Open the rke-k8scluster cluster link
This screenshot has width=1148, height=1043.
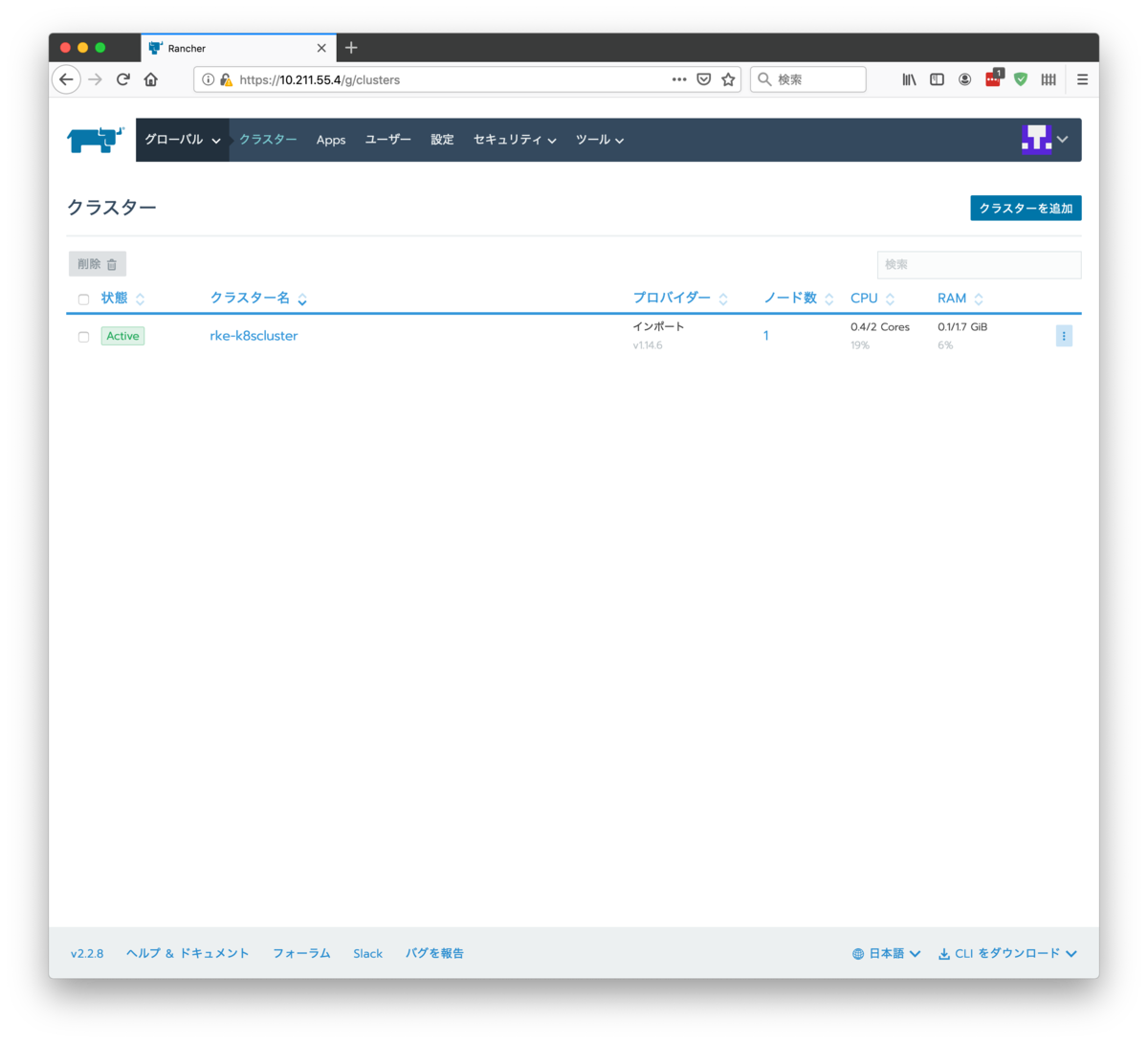[254, 336]
